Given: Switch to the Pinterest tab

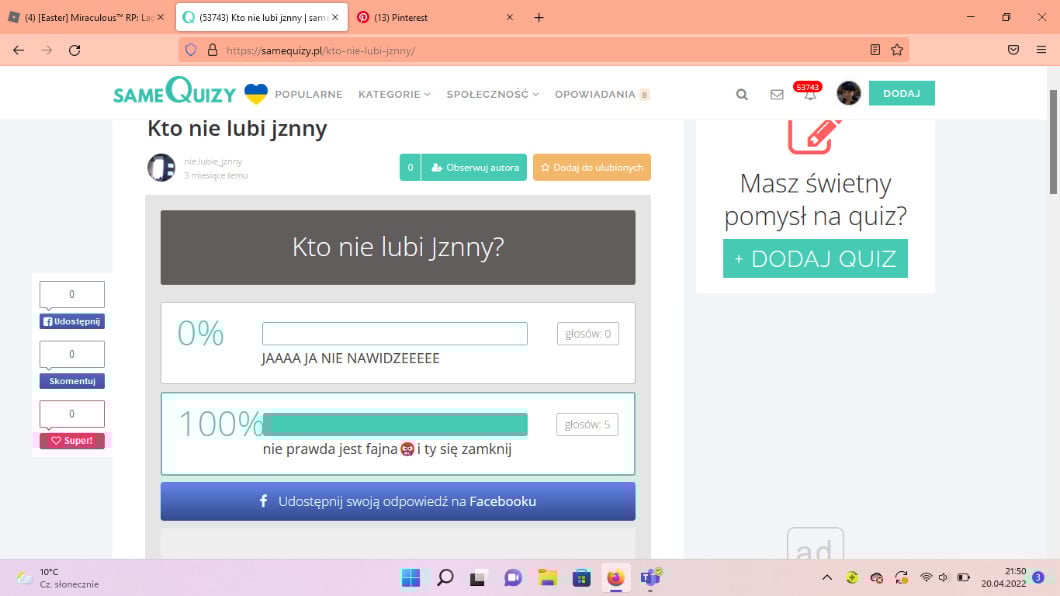Looking at the screenshot, I should pos(435,17).
